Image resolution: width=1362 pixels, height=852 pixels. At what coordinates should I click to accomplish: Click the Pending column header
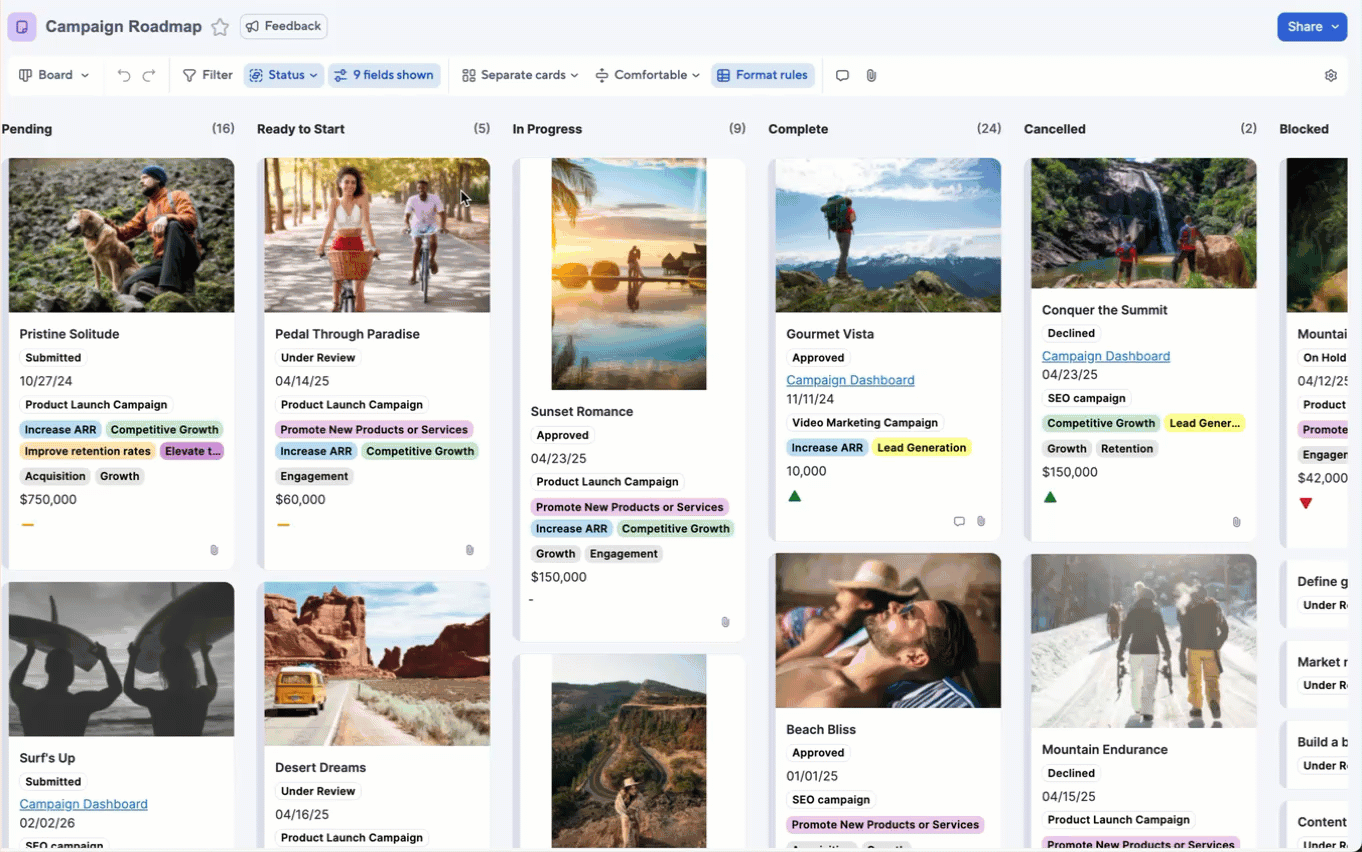click(27, 129)
